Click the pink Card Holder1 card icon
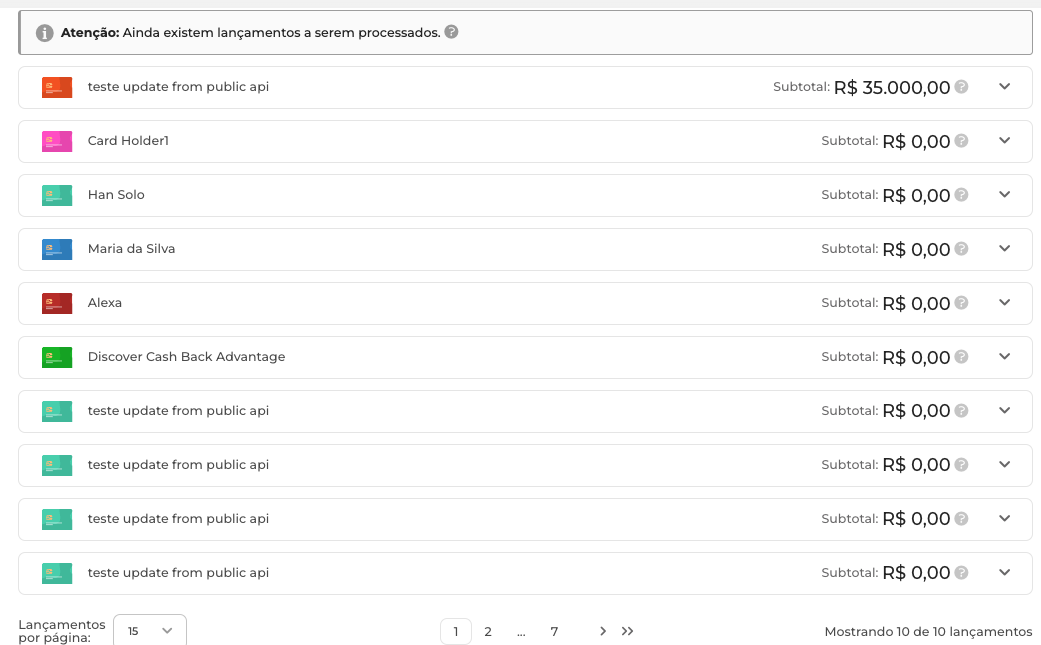The image size is (1041, 645). [57, 142]
